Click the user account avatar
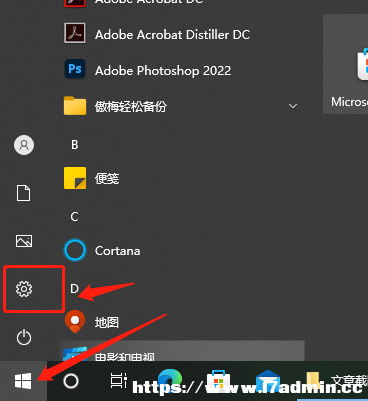Screen dimensions: 368x401 click(24, 145)
